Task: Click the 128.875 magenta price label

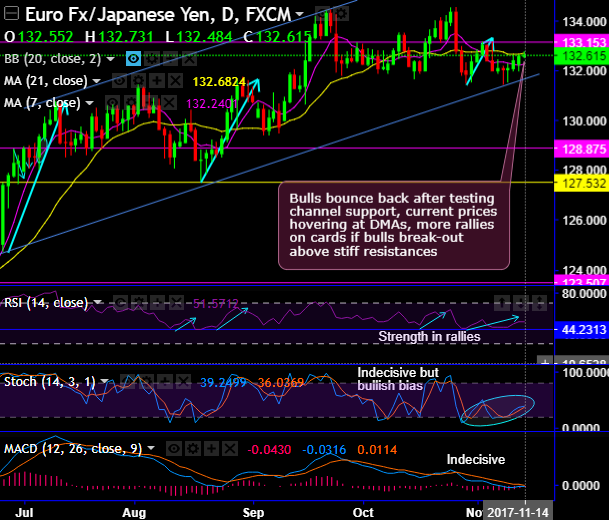Action: tap(581, 148)
